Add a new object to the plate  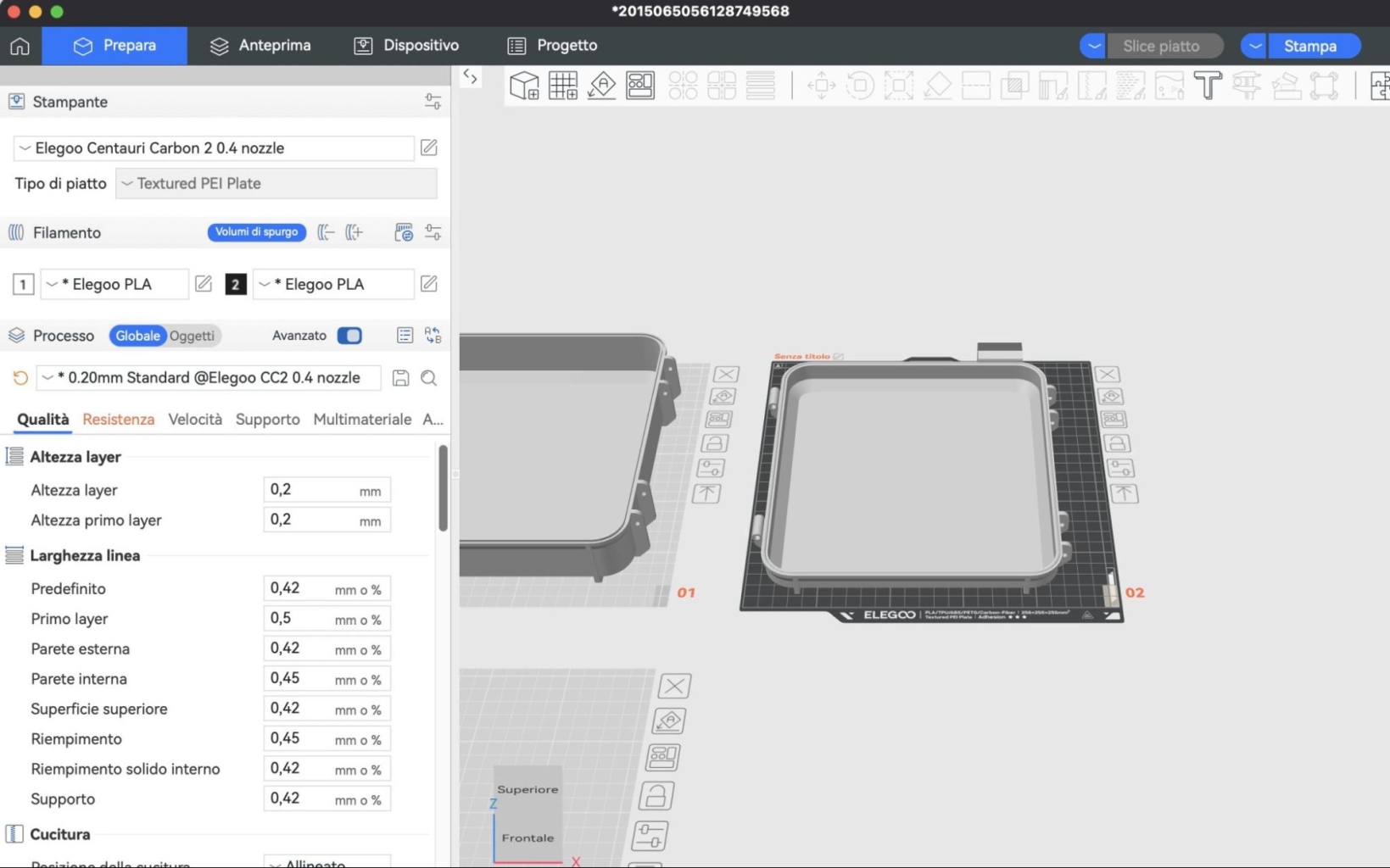click(x=523, y=85)
